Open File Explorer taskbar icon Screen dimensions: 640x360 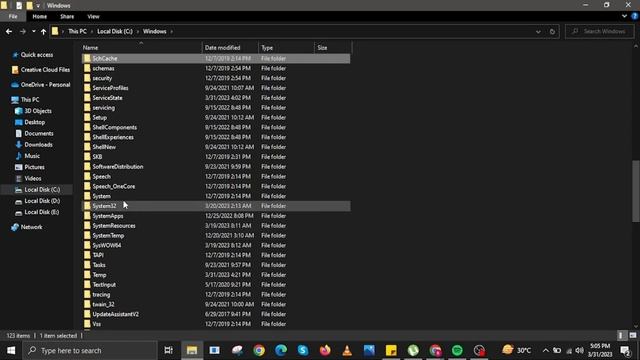coord(192,351)
